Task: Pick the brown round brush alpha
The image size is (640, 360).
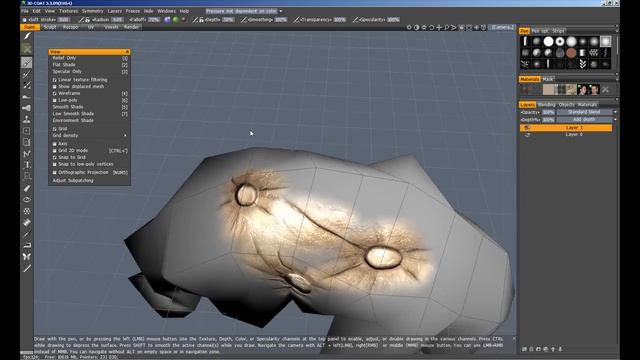Action: pyautogui.click(x=571, y=53)
